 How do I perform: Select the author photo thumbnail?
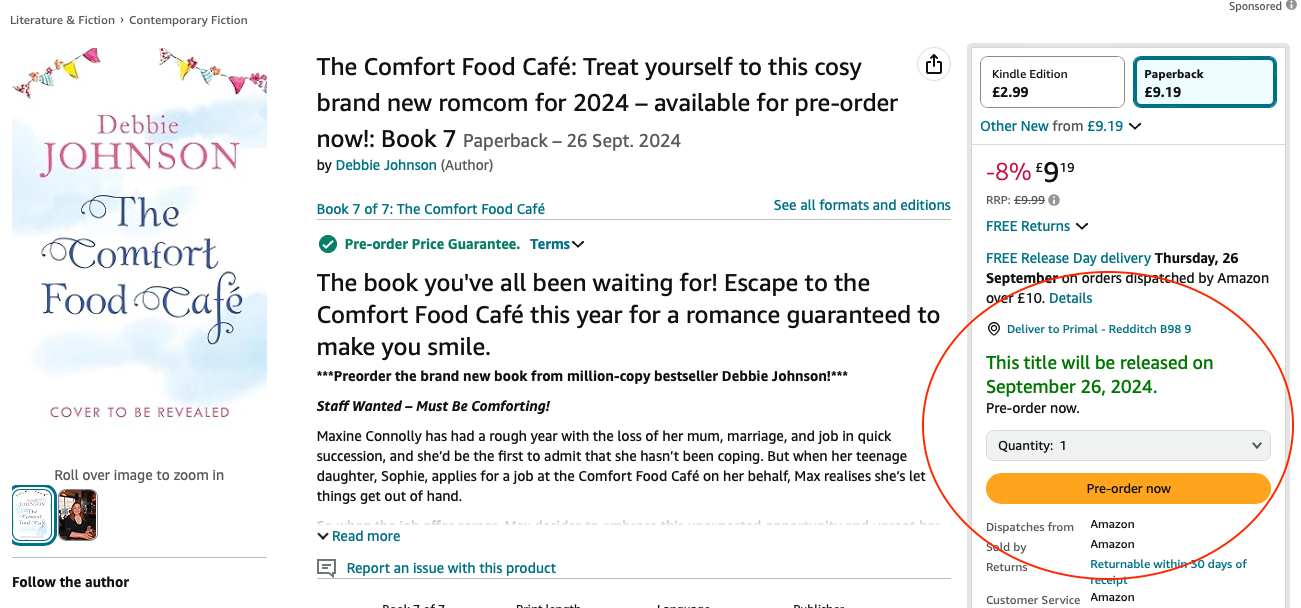(x=78, y=514)
